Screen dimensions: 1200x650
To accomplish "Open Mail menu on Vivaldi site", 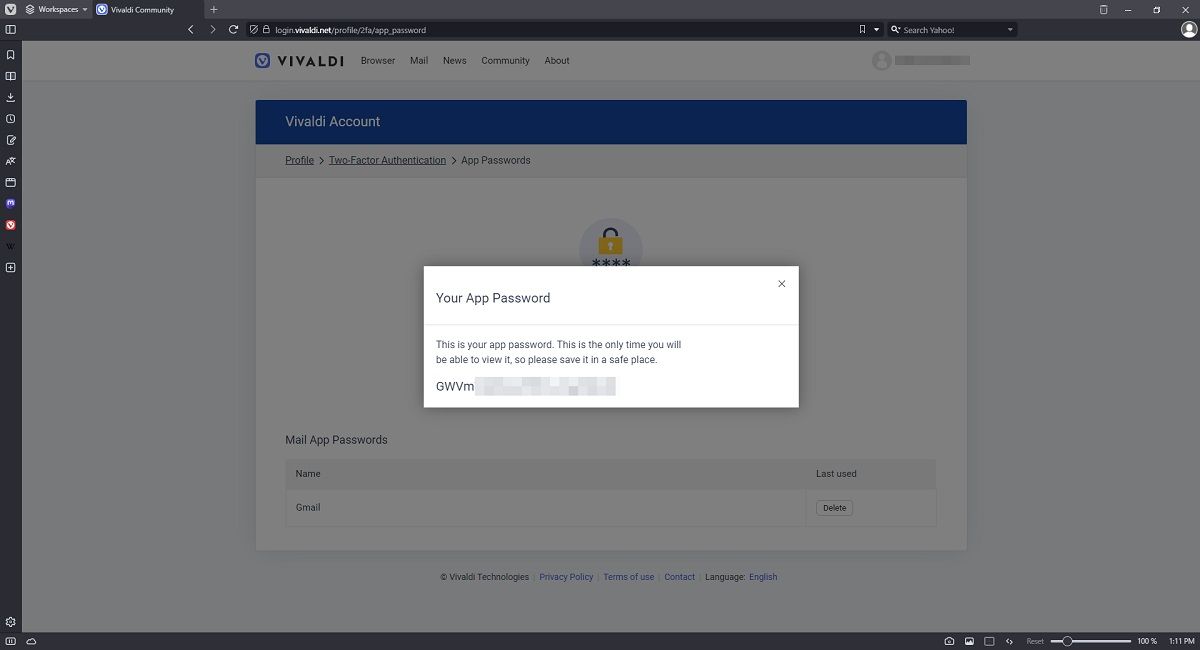I will (x=419, y=61).
